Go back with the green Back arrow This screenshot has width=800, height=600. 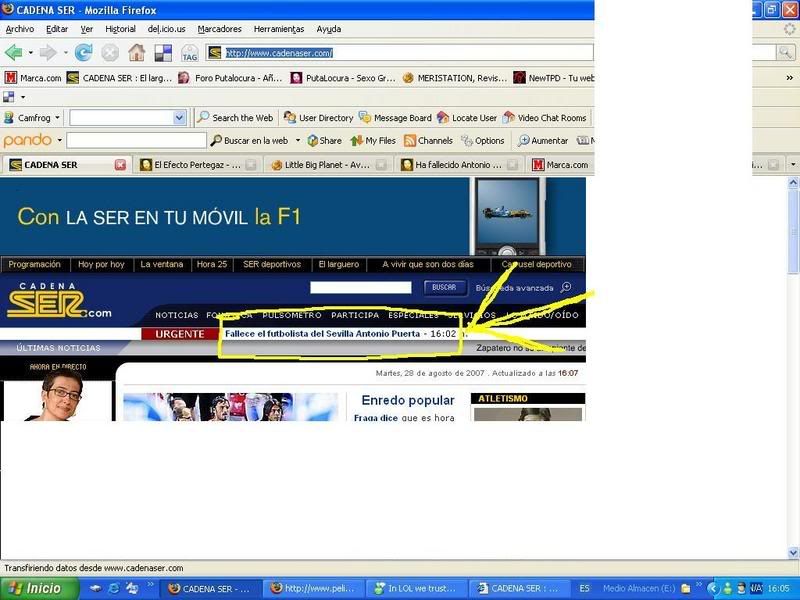pos(13,53)
